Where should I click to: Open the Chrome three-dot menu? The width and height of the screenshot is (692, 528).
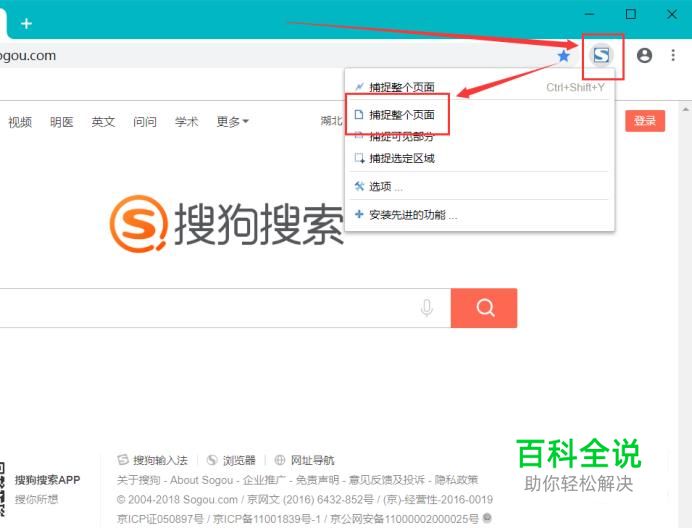click(x=673, y=55)
